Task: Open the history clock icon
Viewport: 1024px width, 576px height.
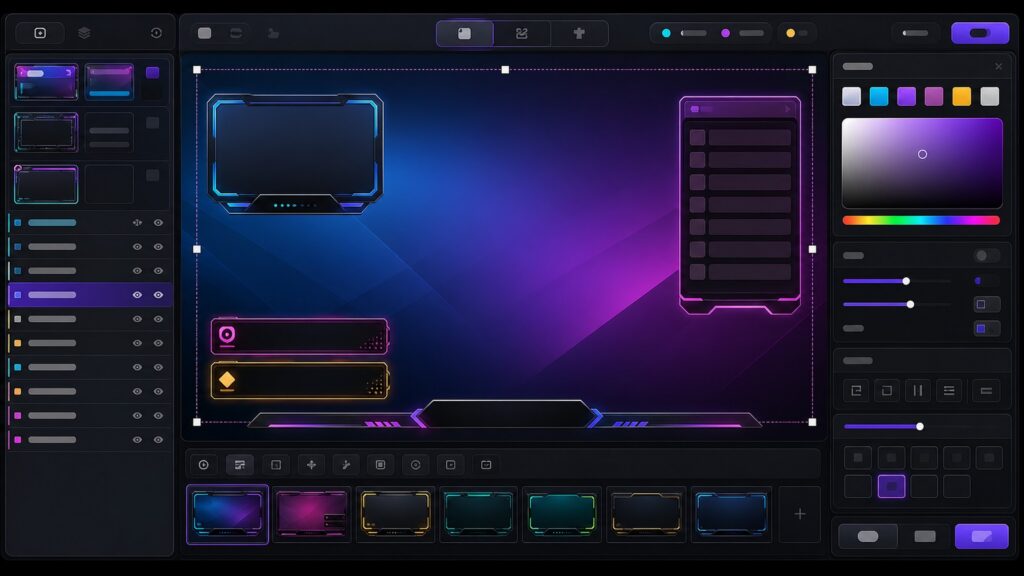Action: pos(156,33)
